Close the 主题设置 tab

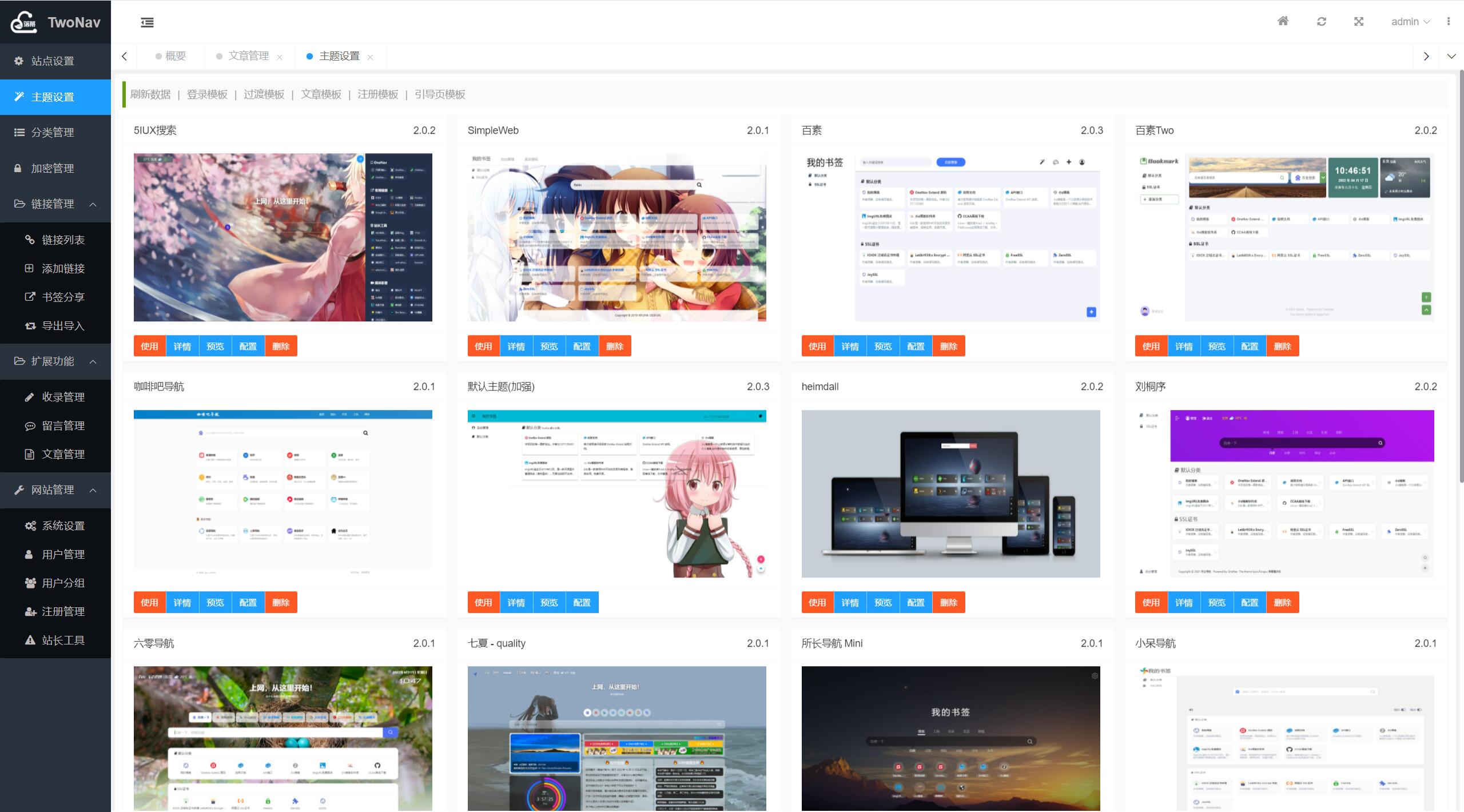point(370,57)
